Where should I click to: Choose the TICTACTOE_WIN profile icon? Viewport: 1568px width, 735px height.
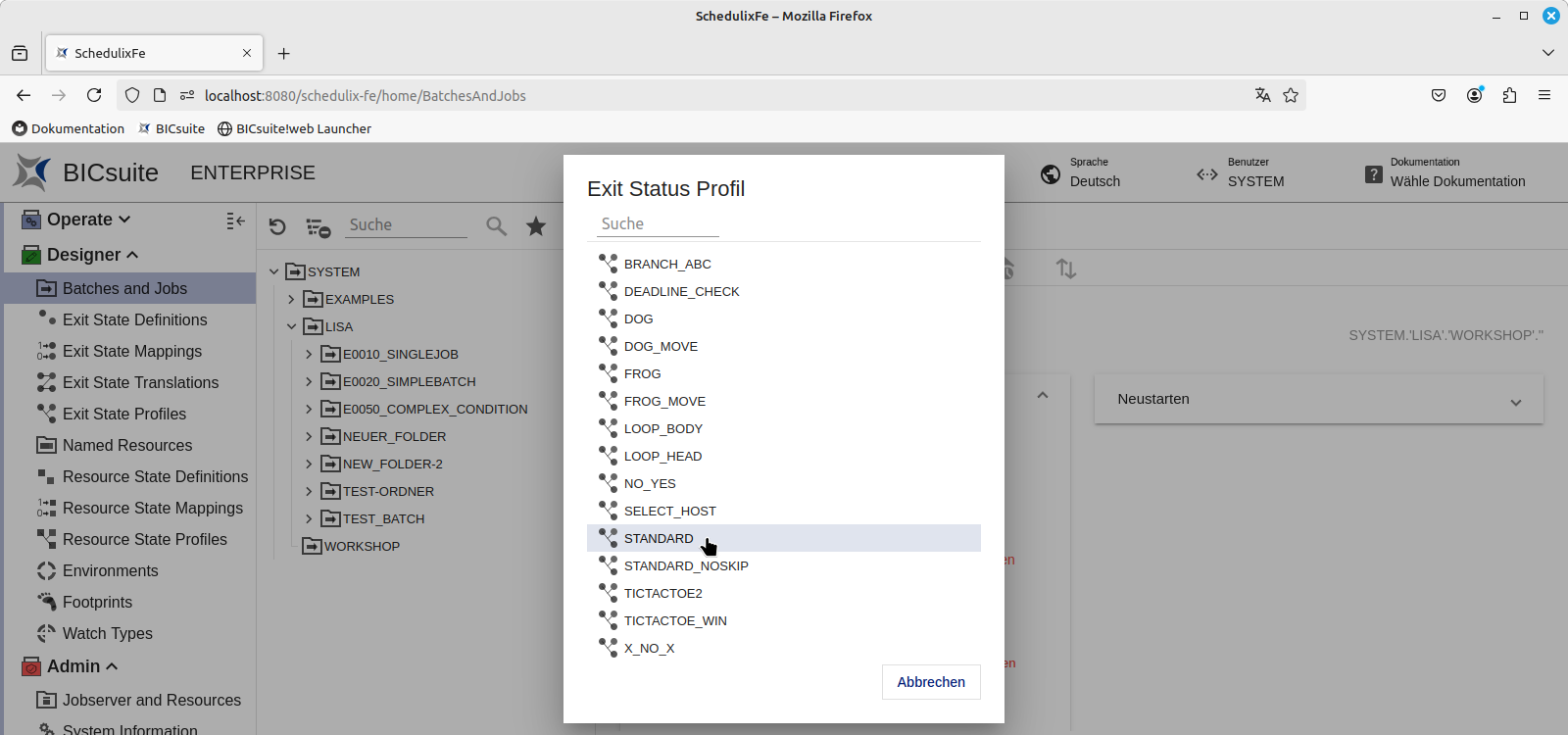(609, 620)
